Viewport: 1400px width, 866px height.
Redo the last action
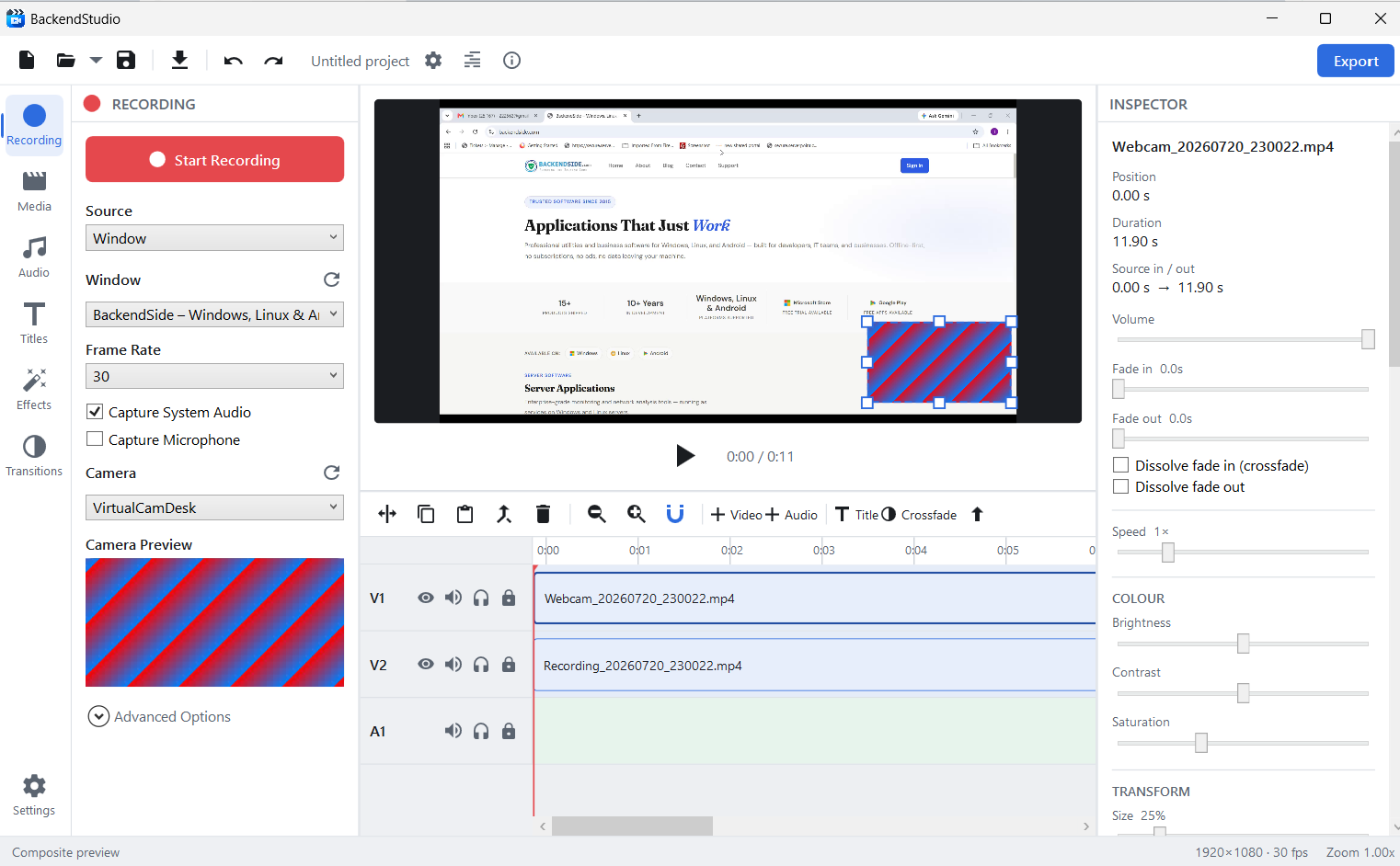pos(273,61)
